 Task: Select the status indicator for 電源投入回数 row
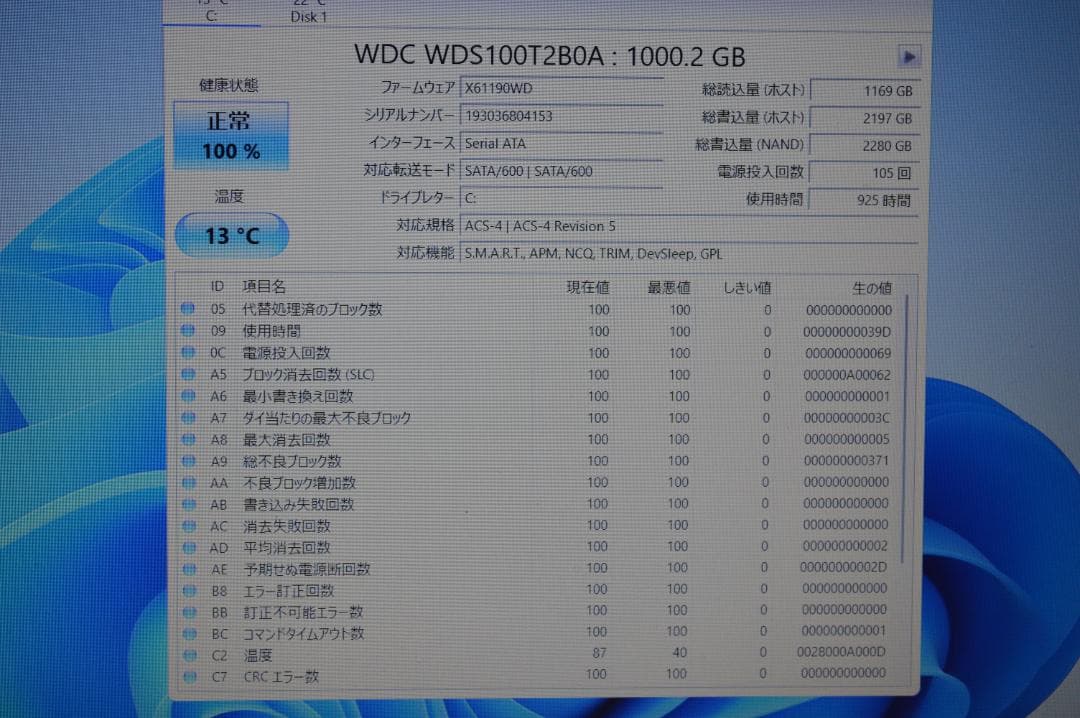point(188,353)
